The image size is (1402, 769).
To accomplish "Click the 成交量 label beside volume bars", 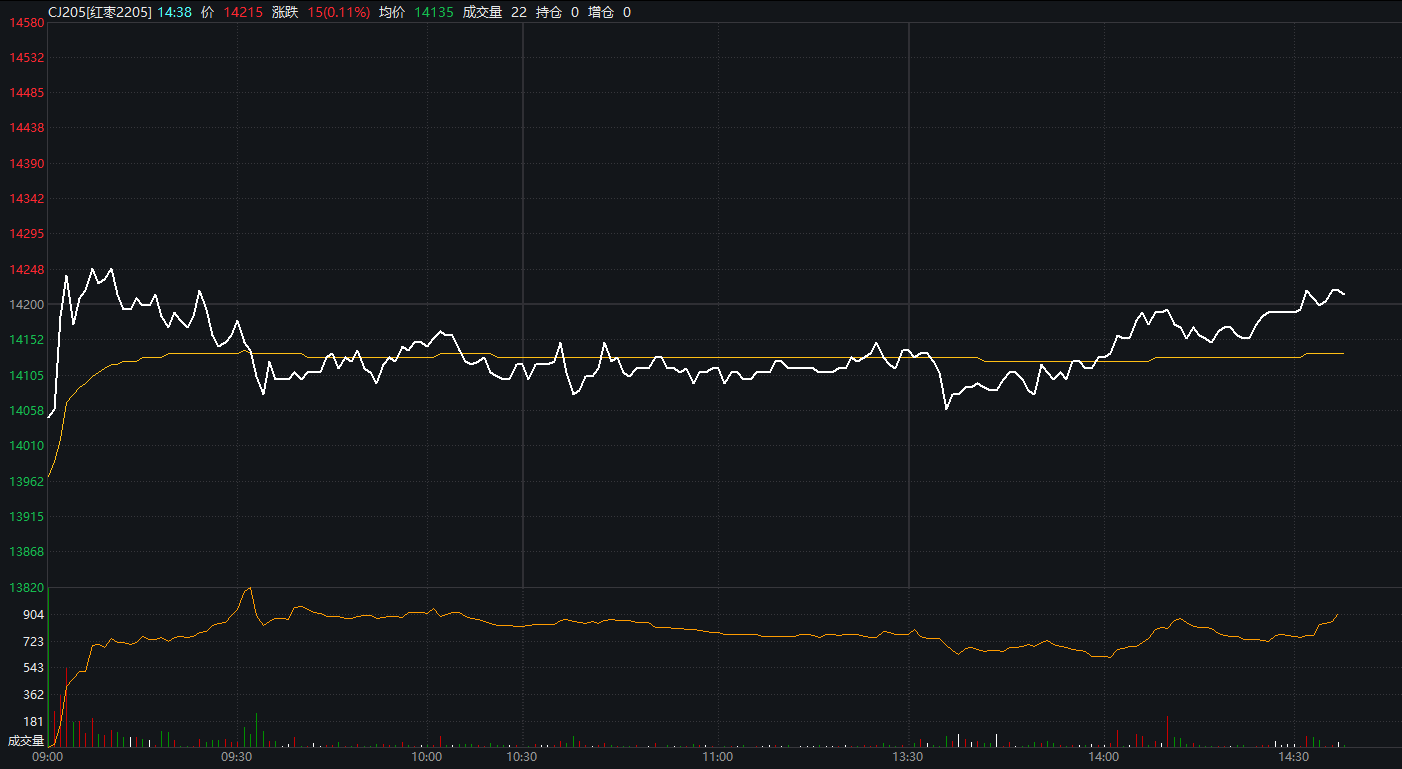I will coord(26,741).
